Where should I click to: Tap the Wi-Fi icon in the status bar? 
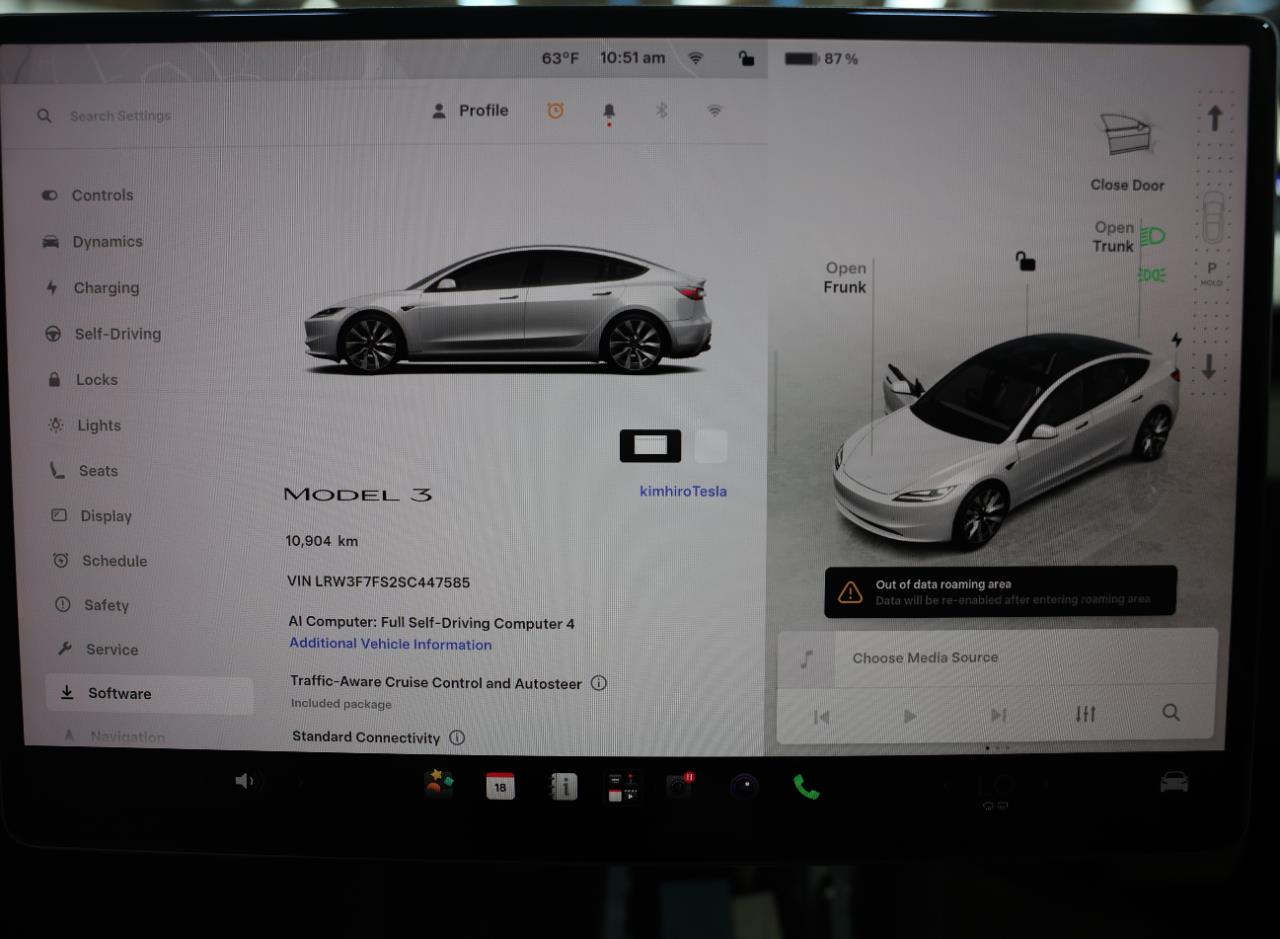695,58
